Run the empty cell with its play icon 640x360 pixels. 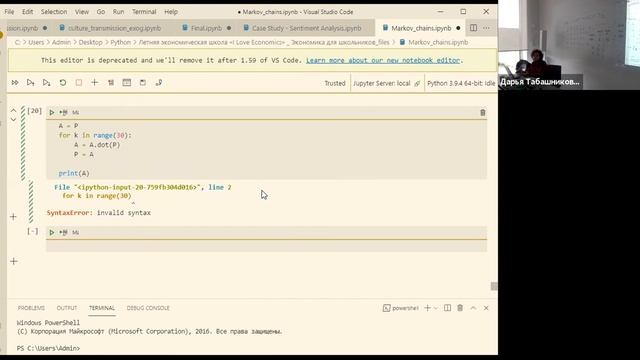click(x=52, y=232)
